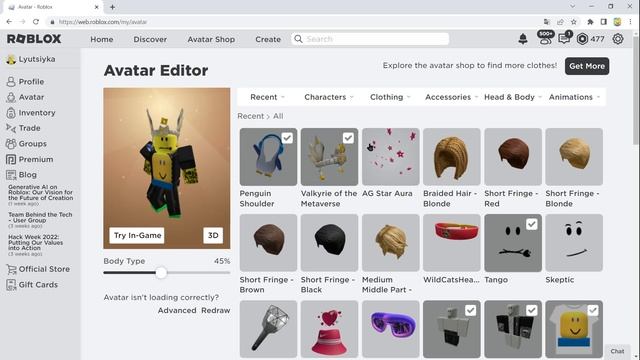The width and height of the screenshot is (640, 360).
Task: Open the Chat button
Action: coord(617,351)
